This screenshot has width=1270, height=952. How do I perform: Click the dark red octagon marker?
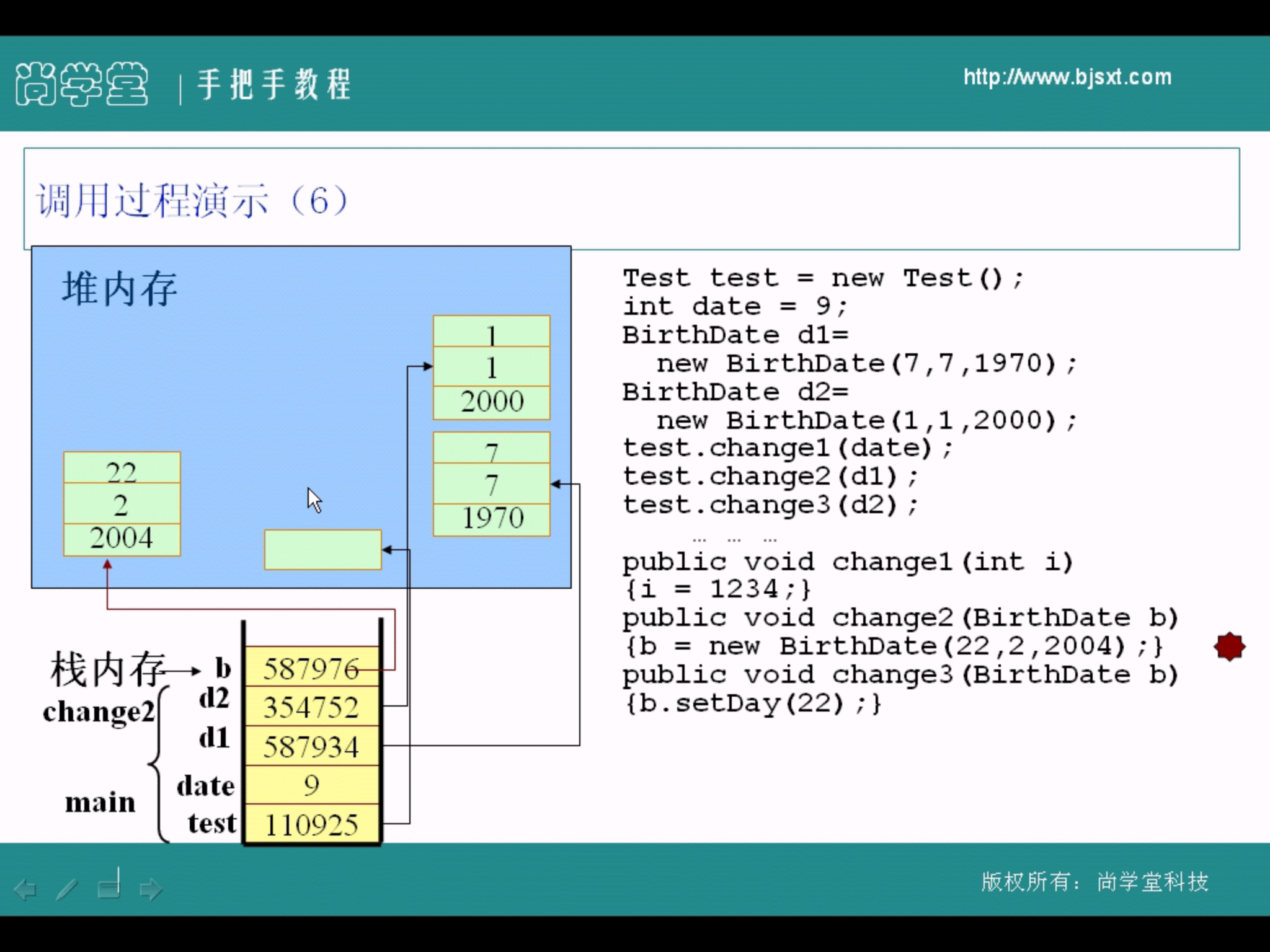[x=1229, y=647]
